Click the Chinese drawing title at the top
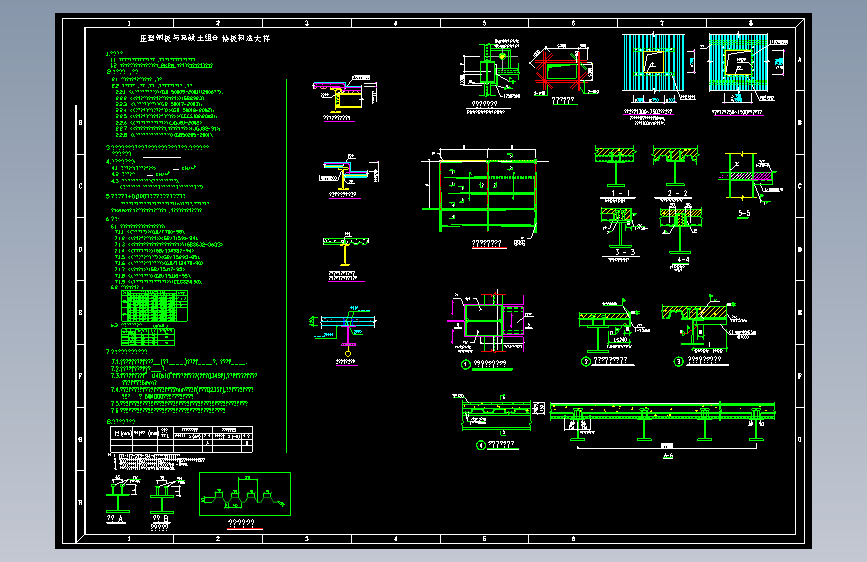The image size is (867, 562). (205, 38)
